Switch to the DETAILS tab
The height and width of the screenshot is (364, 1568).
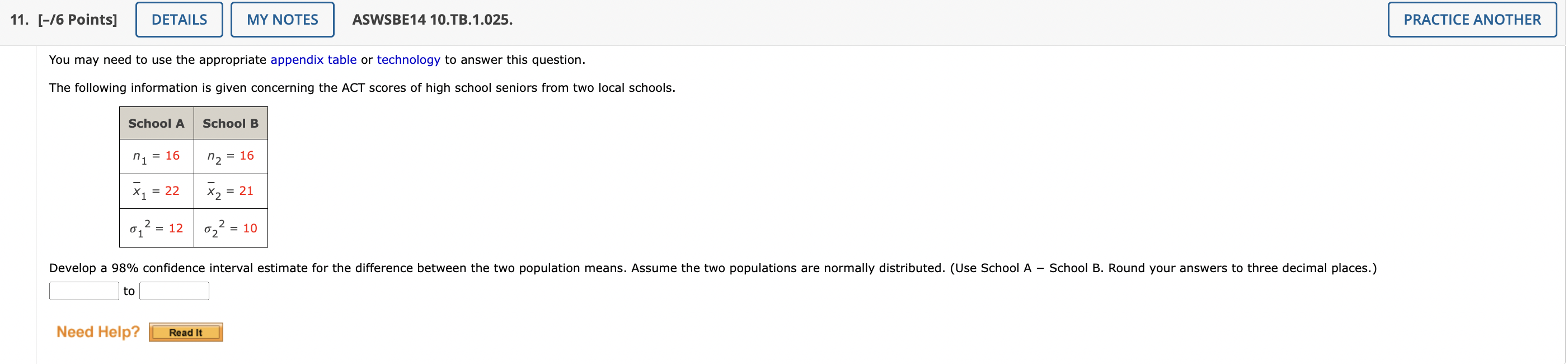[179, 19]
